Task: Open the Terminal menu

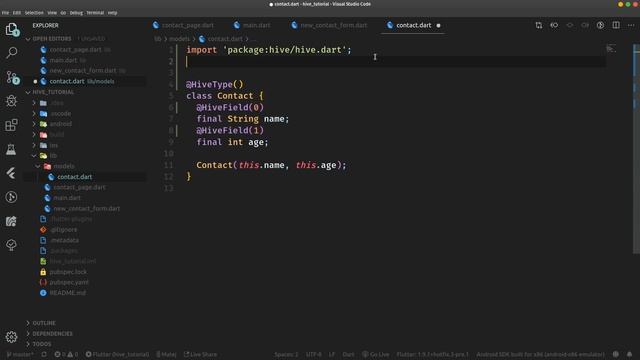Action: coord(95,13)
